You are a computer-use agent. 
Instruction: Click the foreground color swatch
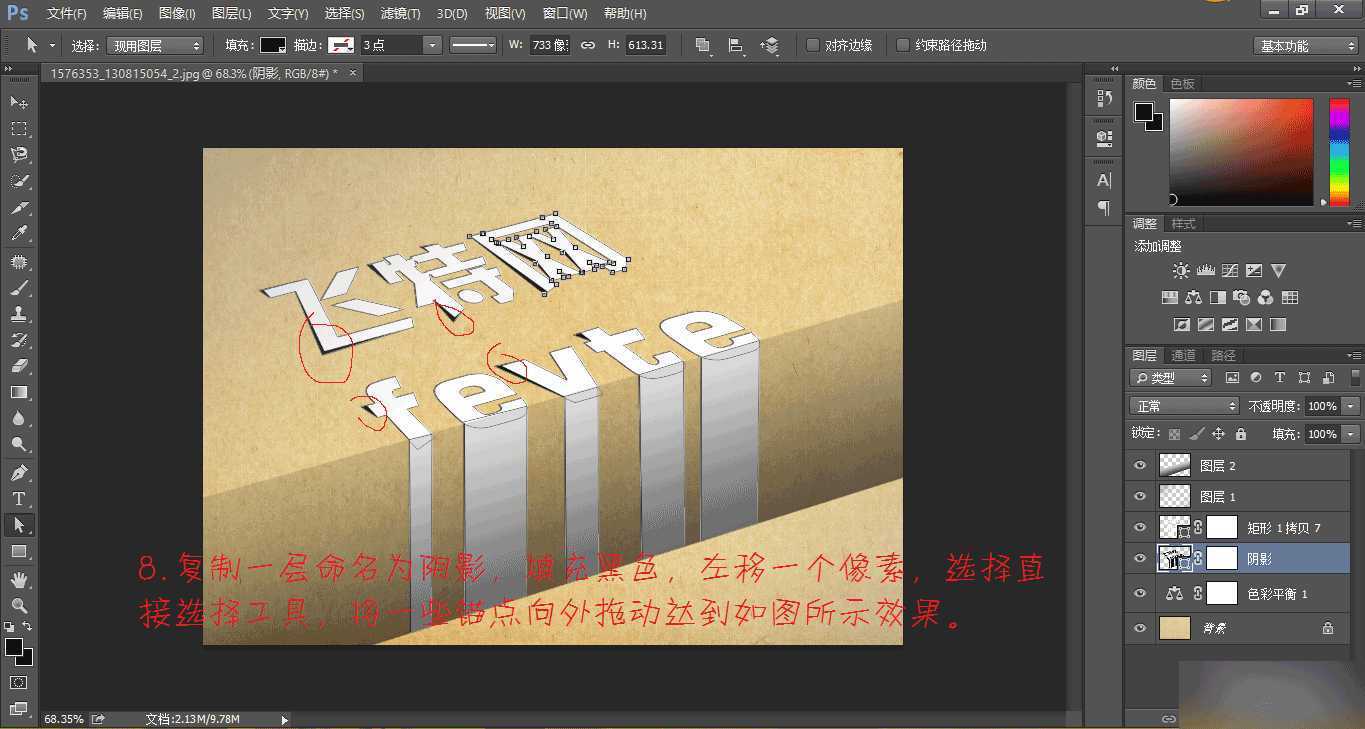(1145, 113)
